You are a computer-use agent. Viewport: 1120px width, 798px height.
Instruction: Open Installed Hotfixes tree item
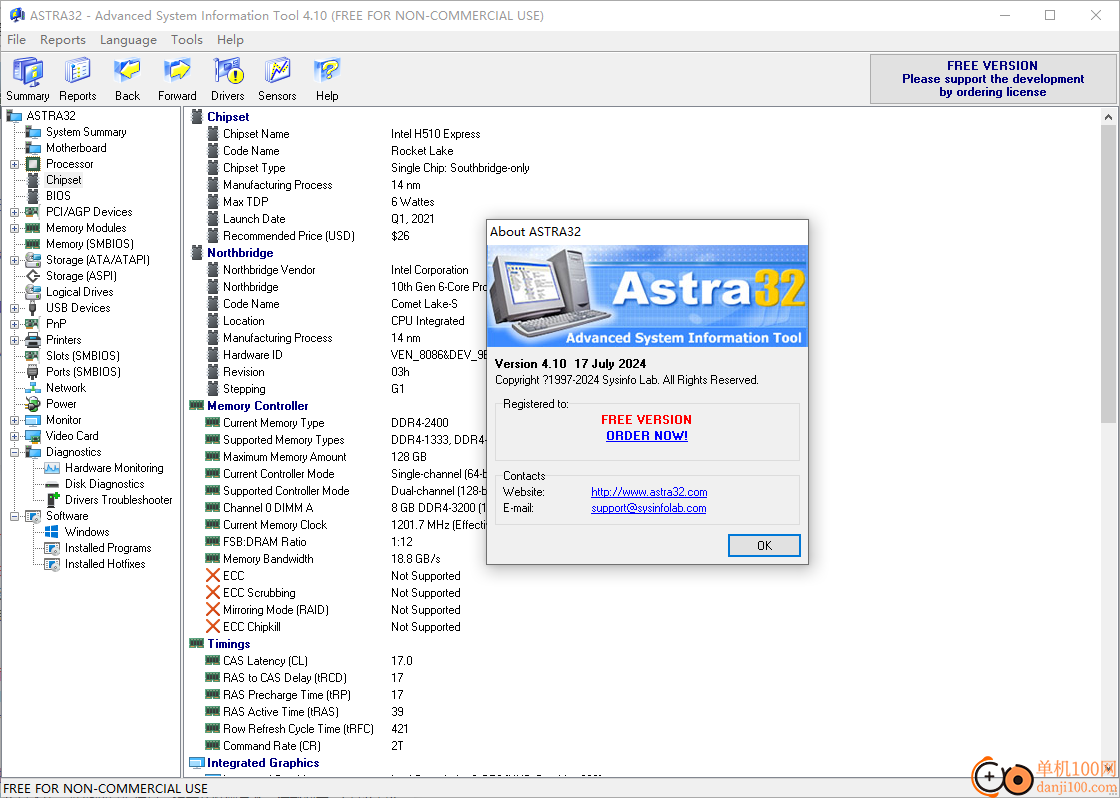[x=104, y=564]
